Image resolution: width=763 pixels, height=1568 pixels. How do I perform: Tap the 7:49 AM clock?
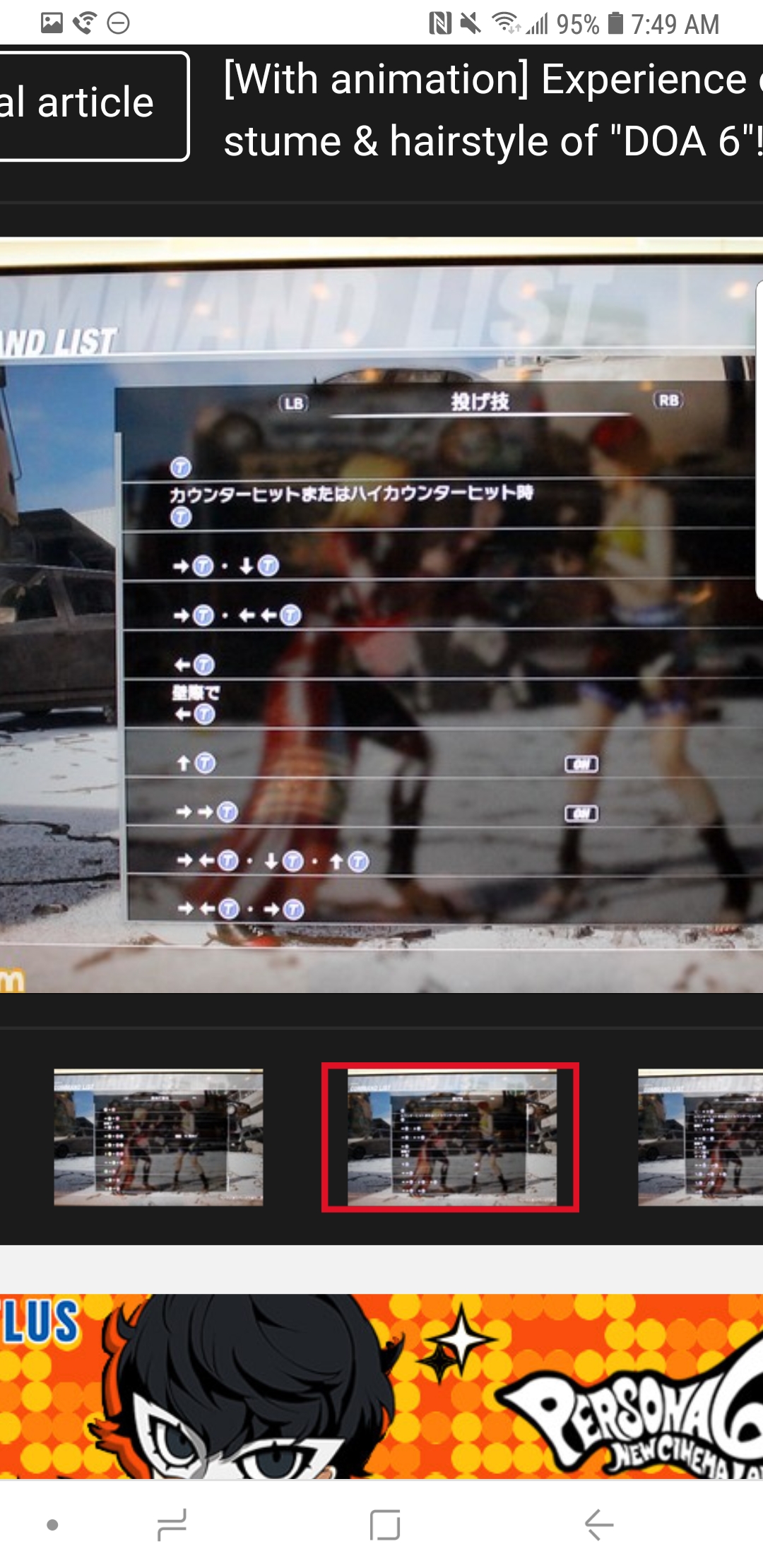tap(675, 25)
